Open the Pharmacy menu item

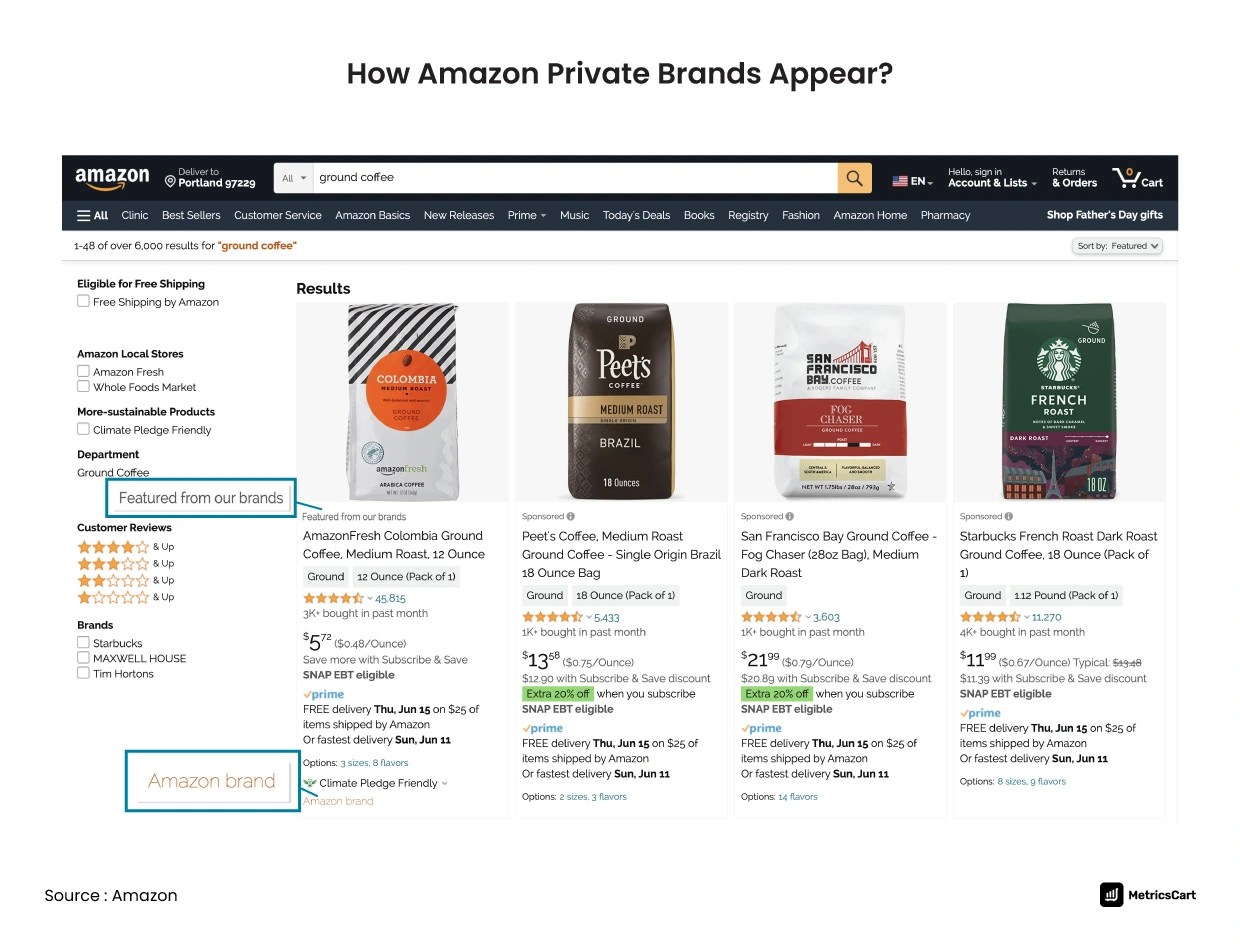click(944, 215)
